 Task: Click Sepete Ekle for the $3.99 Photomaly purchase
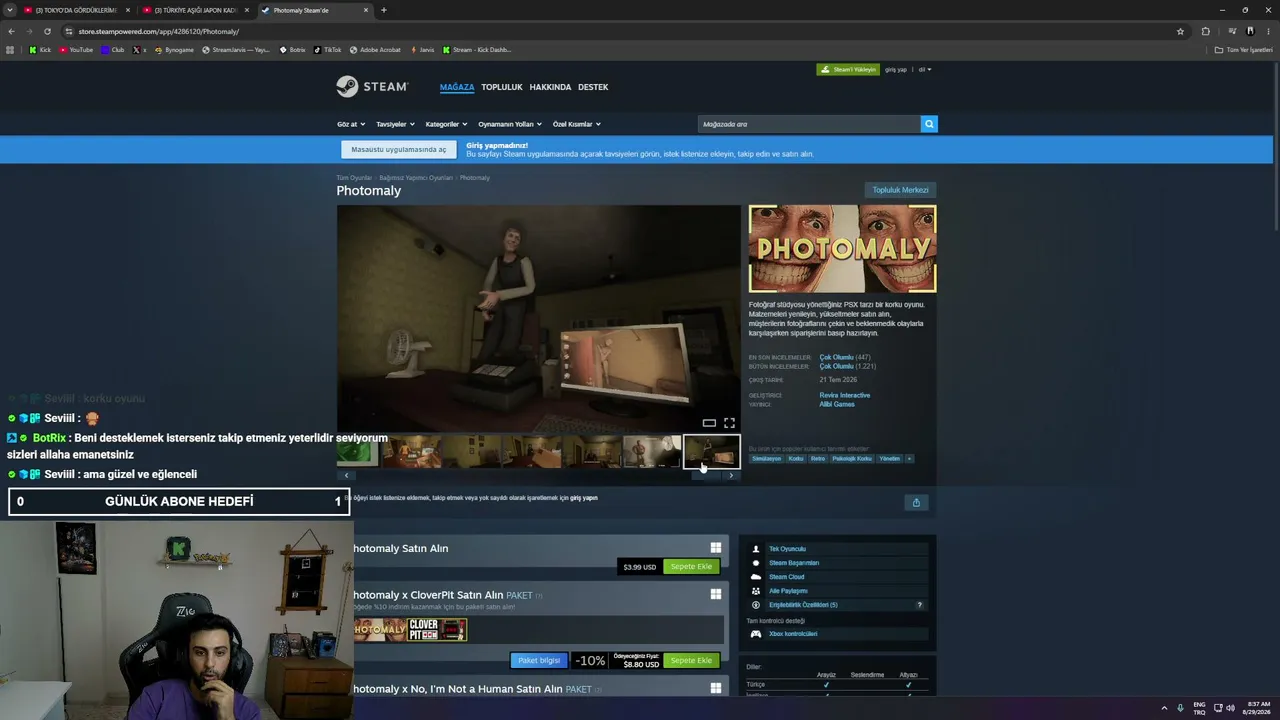pyautogui.click(x=691, y=567)
